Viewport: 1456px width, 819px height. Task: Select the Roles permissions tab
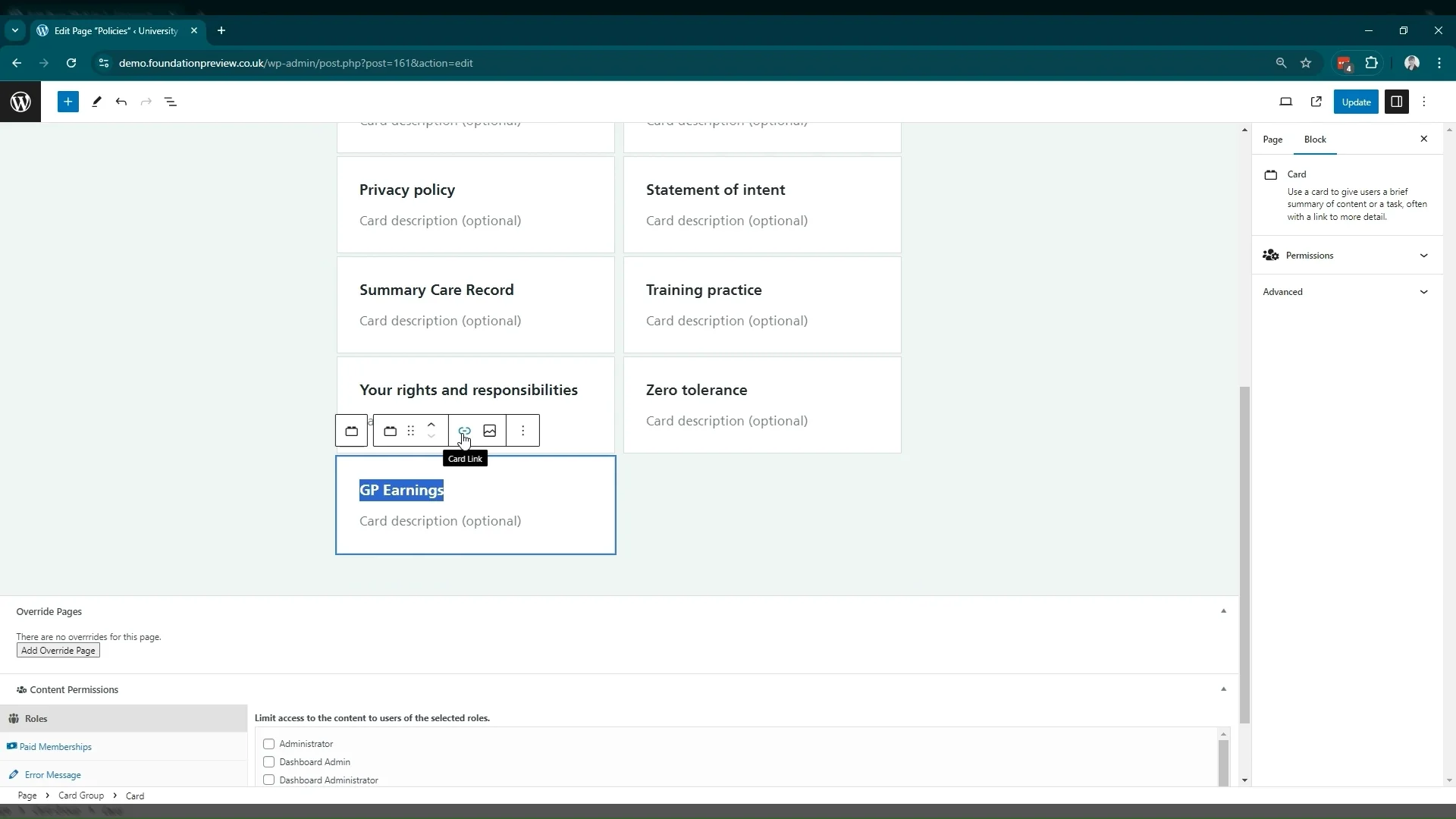[124, 719]
